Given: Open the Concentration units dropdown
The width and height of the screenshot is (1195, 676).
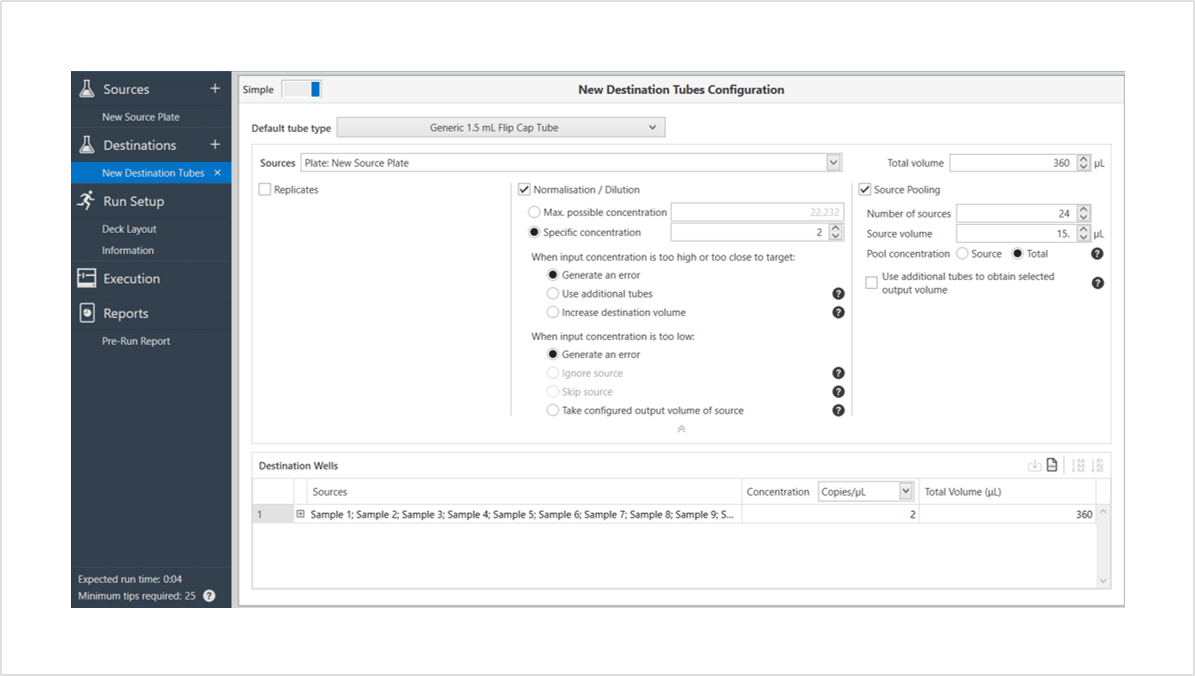Looking at the screenshot, I should [866, 492].
